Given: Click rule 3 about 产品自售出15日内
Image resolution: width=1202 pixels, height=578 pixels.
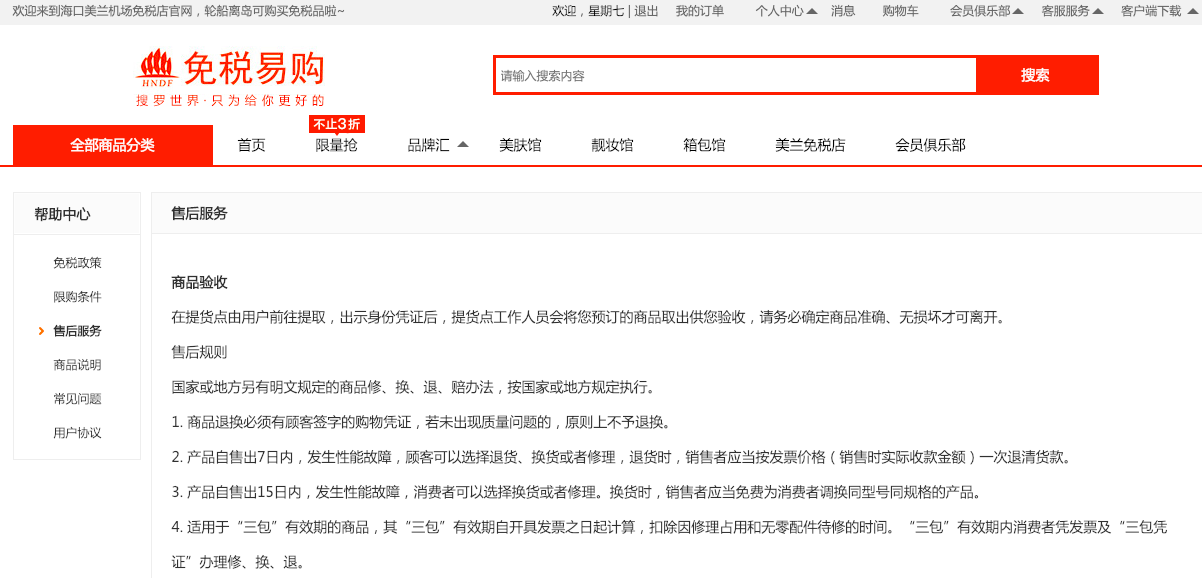Looking at the screenshot, I should (577, 492).
